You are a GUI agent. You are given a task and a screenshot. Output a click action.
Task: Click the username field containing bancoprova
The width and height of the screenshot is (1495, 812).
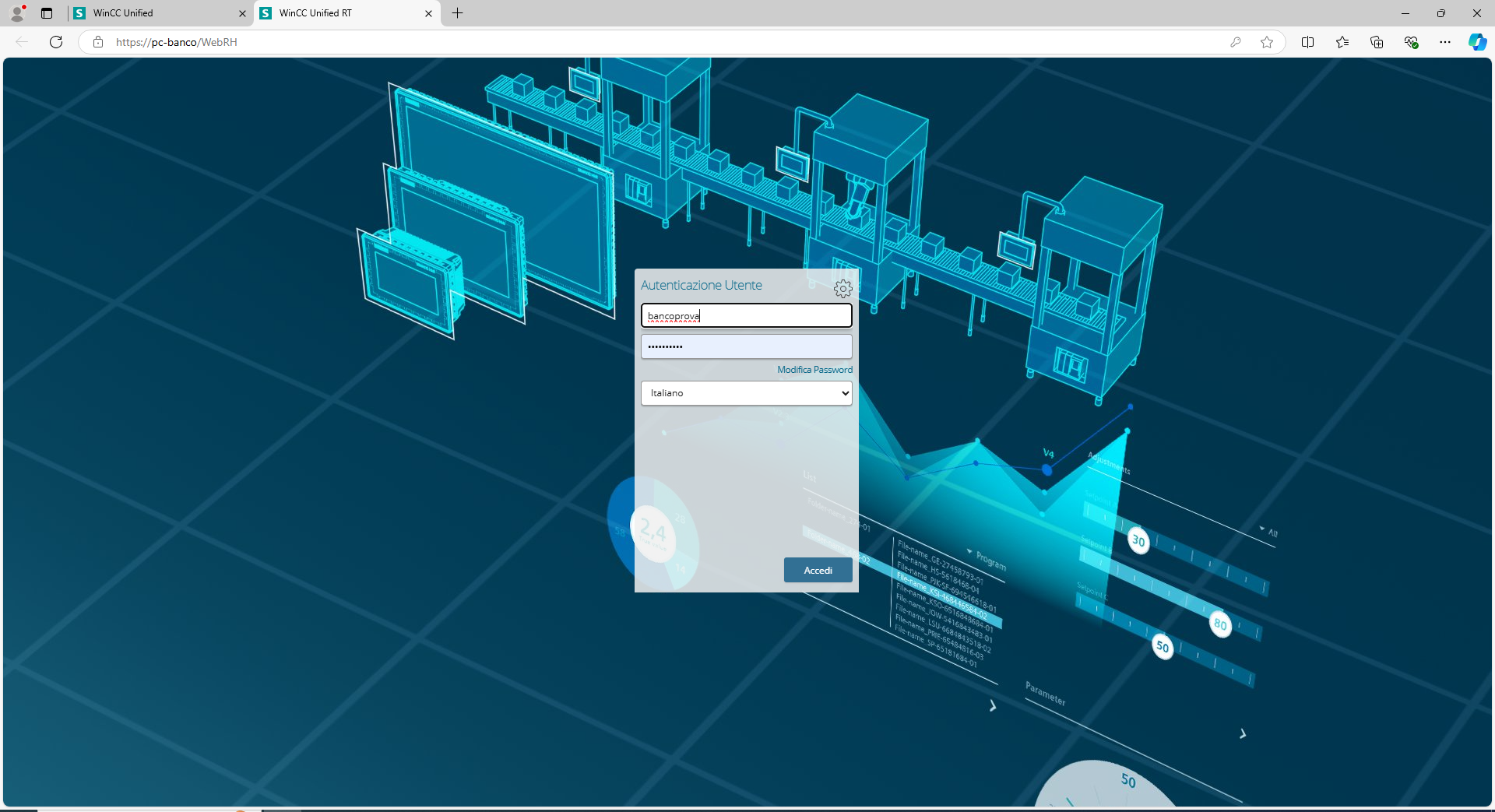(746, 315)
